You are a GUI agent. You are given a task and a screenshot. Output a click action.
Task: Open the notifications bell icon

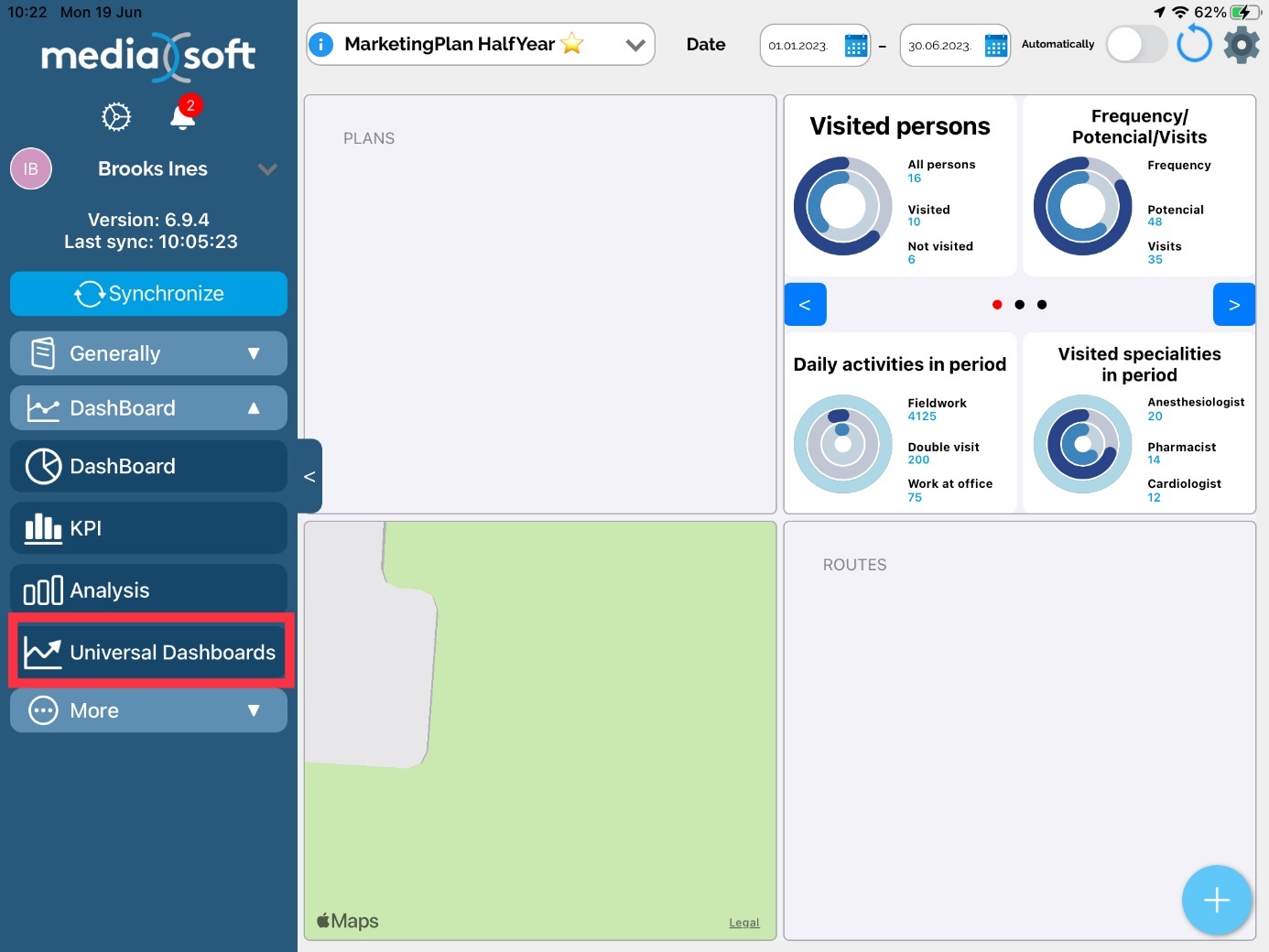click(x=183, y=117)
